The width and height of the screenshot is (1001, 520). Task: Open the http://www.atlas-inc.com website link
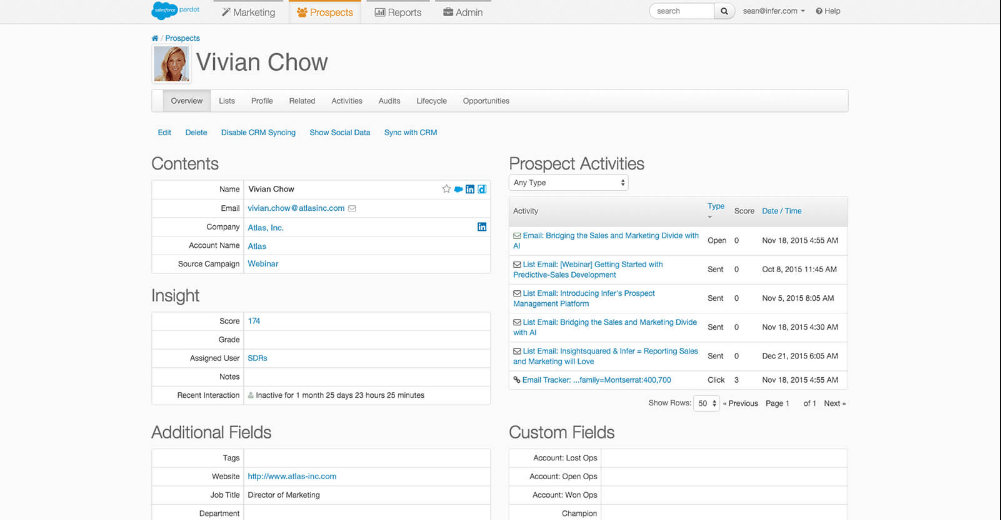tap(292, 477)
